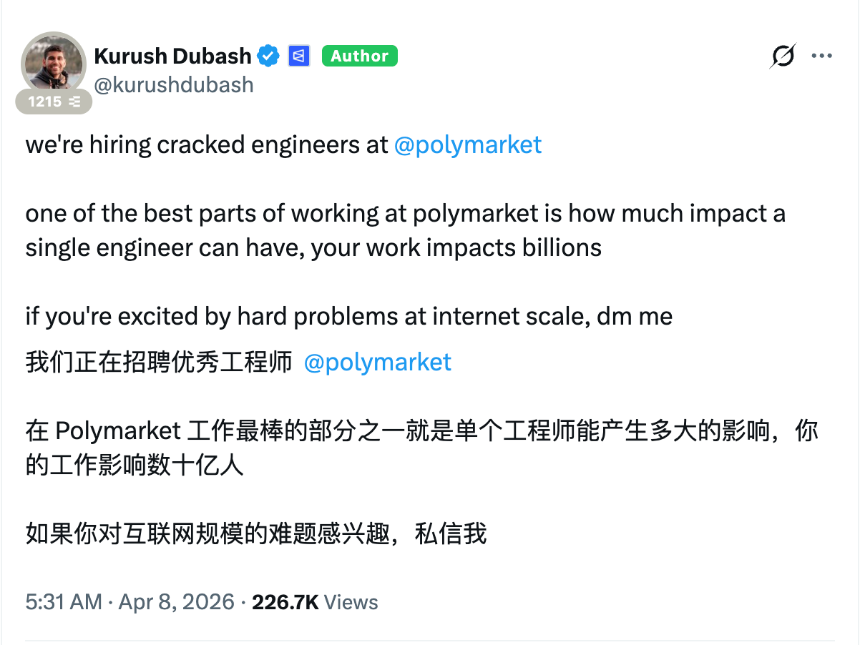Open the @polymarket link in Chinese text

point(377,363)
